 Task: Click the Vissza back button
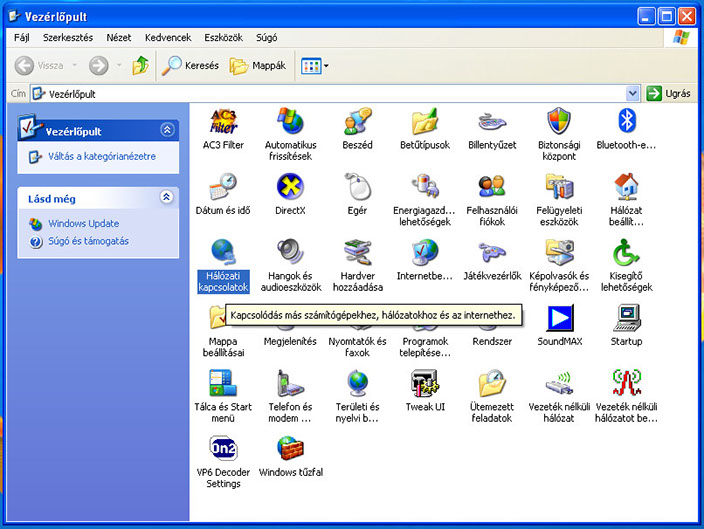39,66
